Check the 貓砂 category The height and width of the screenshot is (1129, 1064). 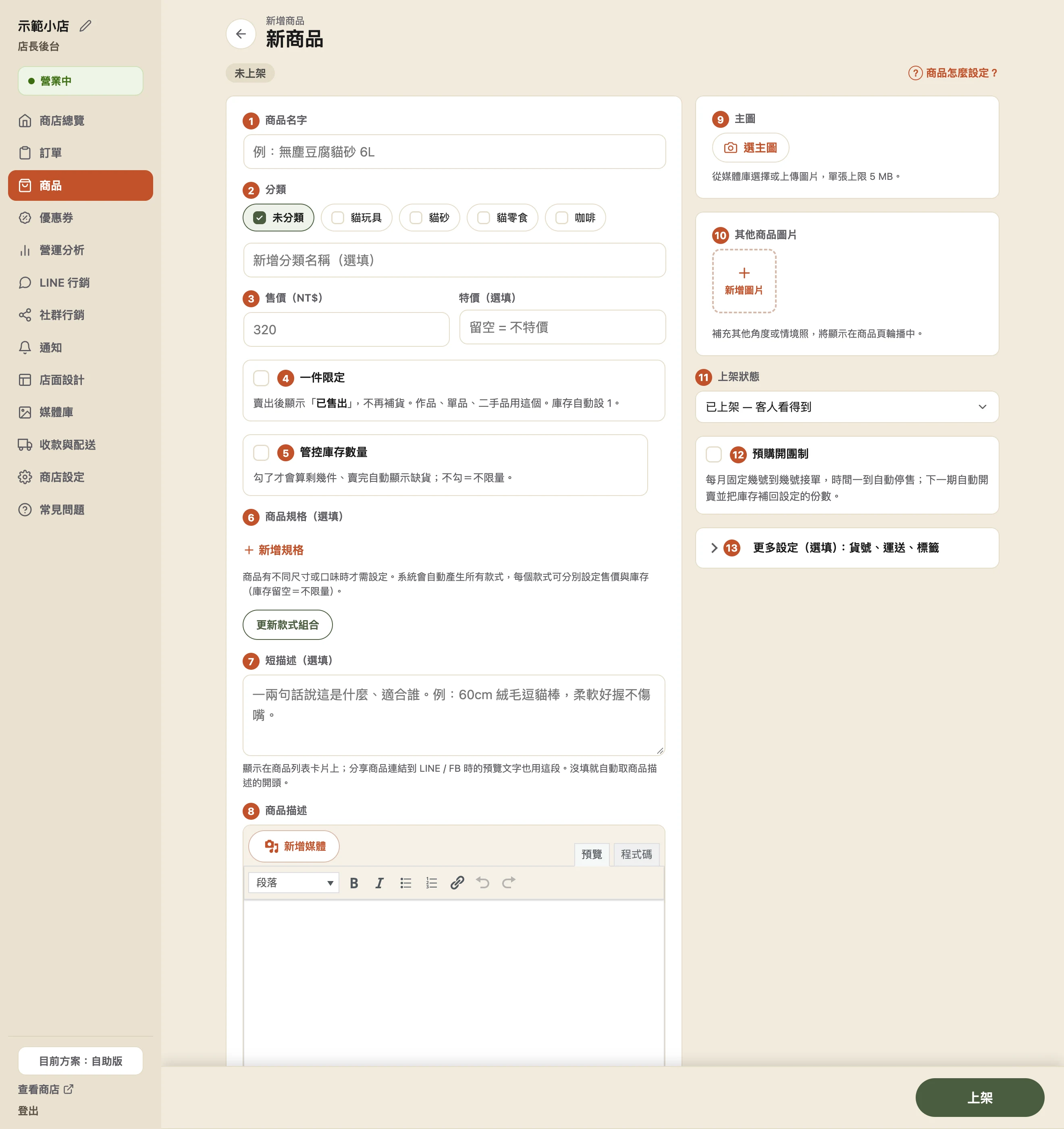(x=429, y=218)
